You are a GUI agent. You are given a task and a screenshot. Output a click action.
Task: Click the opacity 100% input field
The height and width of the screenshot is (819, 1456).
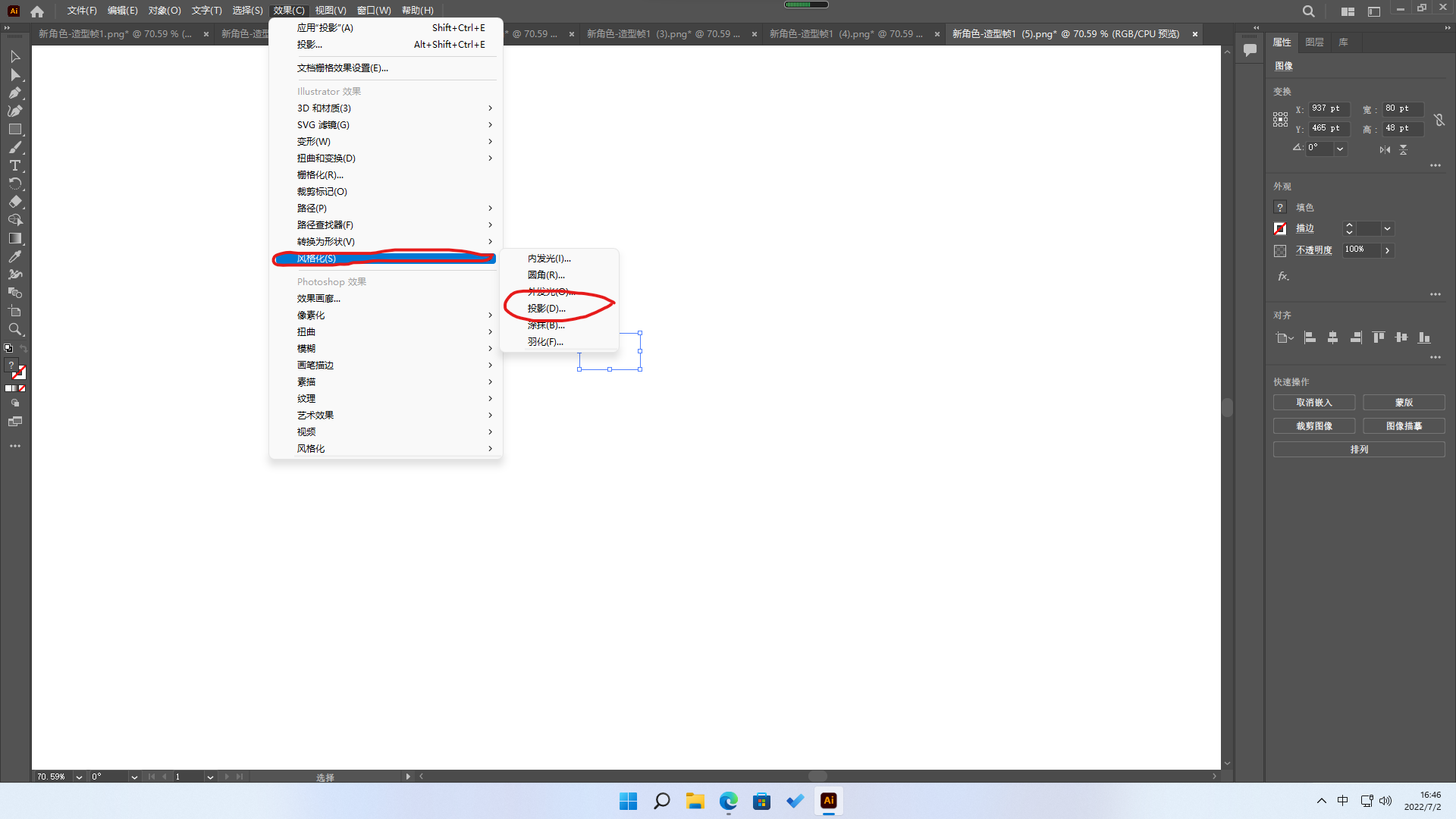coord(1361,250)
